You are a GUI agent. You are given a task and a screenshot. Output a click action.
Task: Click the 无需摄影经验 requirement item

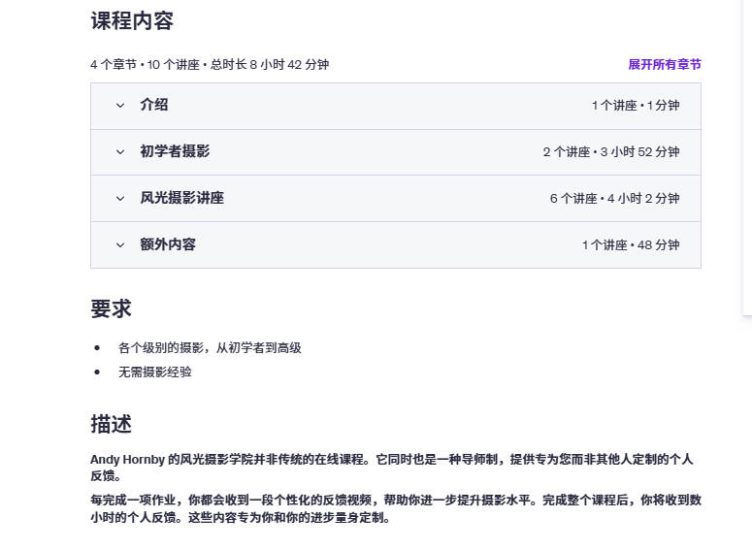(155, 372)
